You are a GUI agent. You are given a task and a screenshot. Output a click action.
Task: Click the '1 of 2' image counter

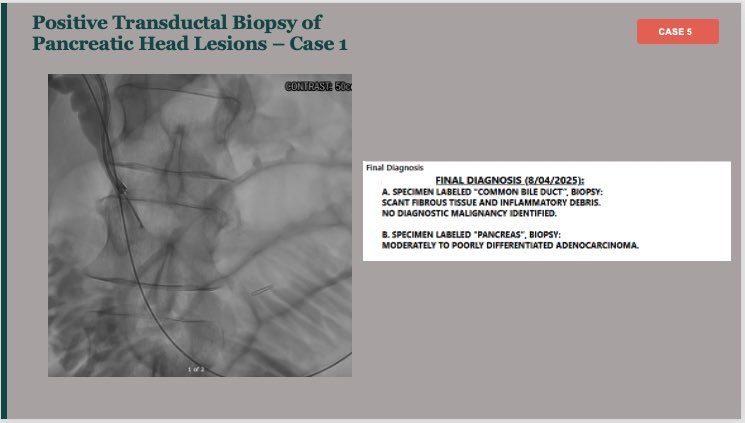pos(196,369)
